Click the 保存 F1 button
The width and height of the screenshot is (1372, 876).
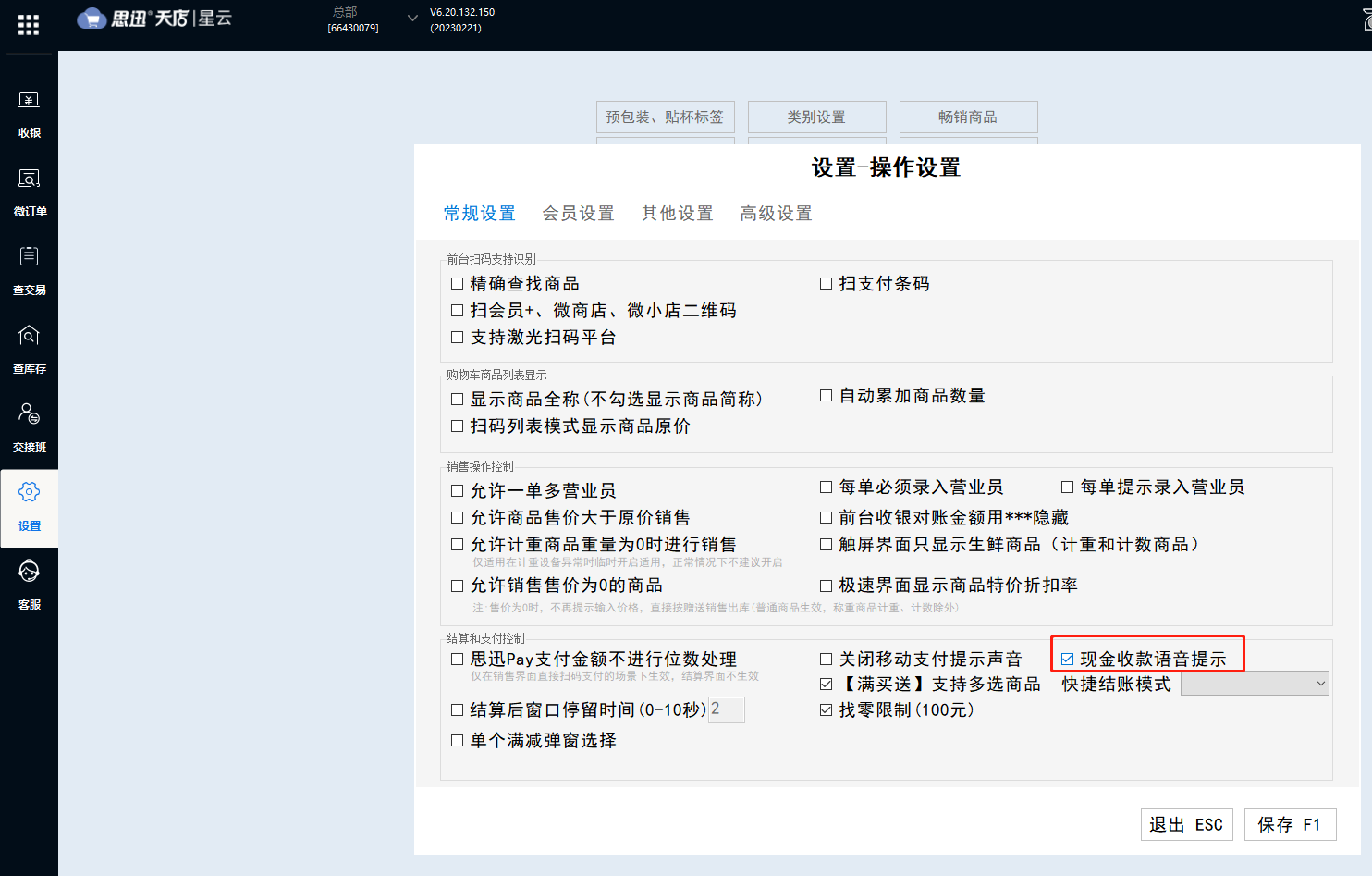coord(1290,825)
